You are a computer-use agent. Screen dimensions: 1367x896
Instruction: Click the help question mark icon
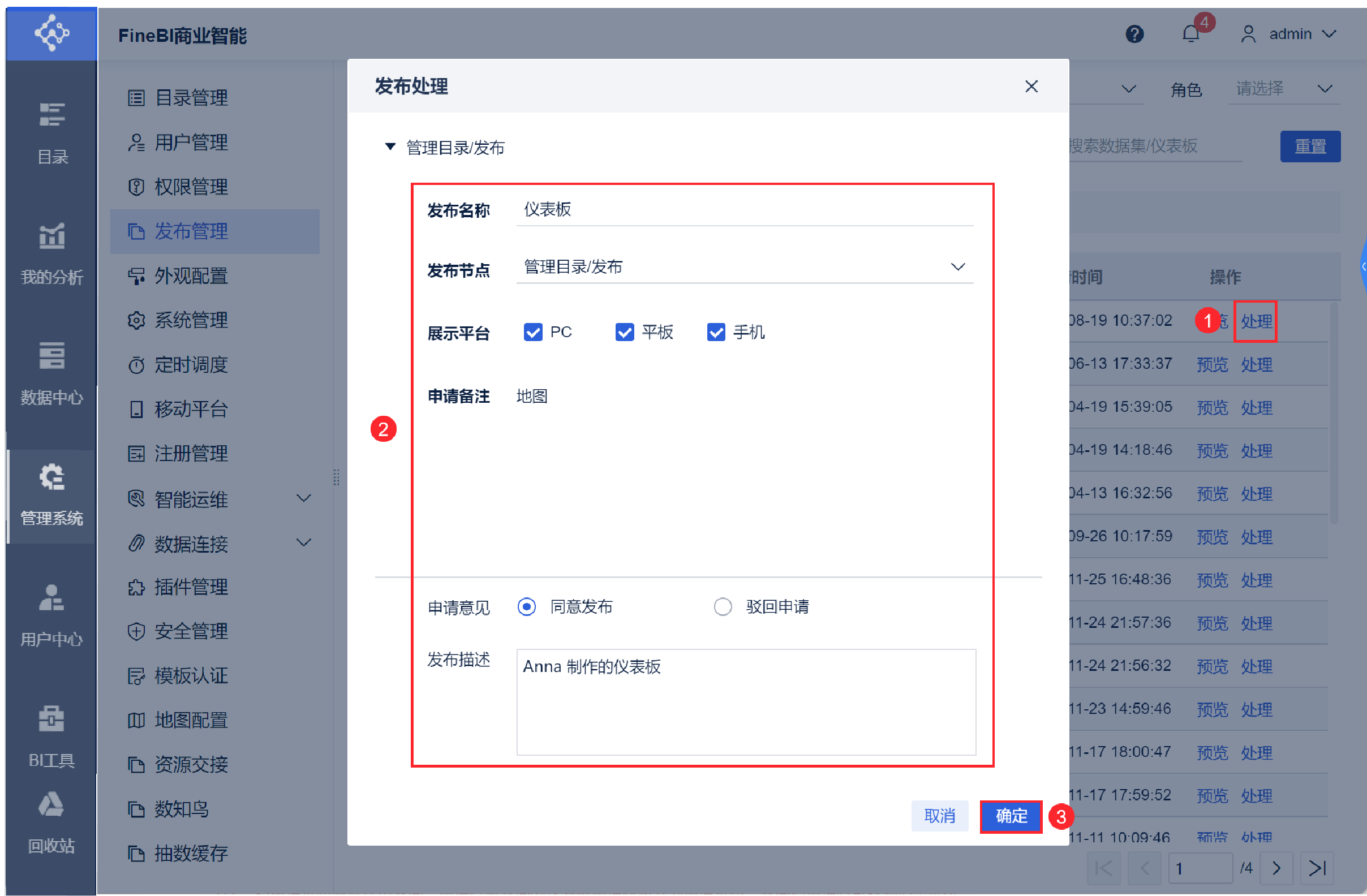click(1134, 35)
